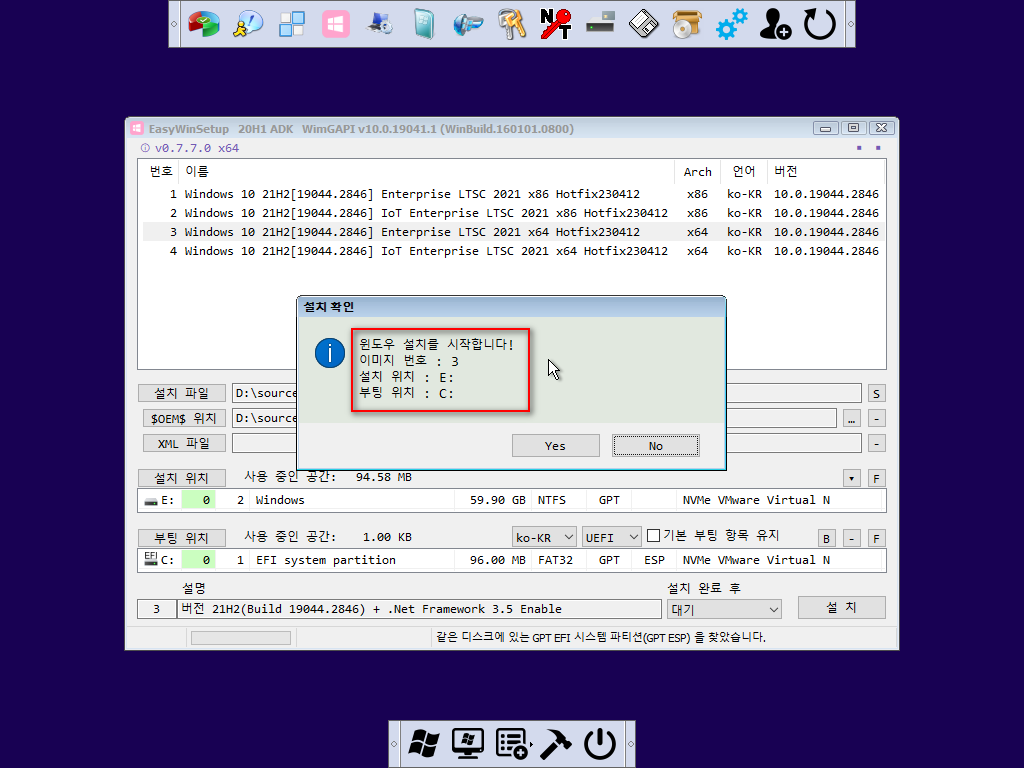The image size is (1024, 768).
Task: Open the ko-KR language dropdown
Action: click(544, 537)
